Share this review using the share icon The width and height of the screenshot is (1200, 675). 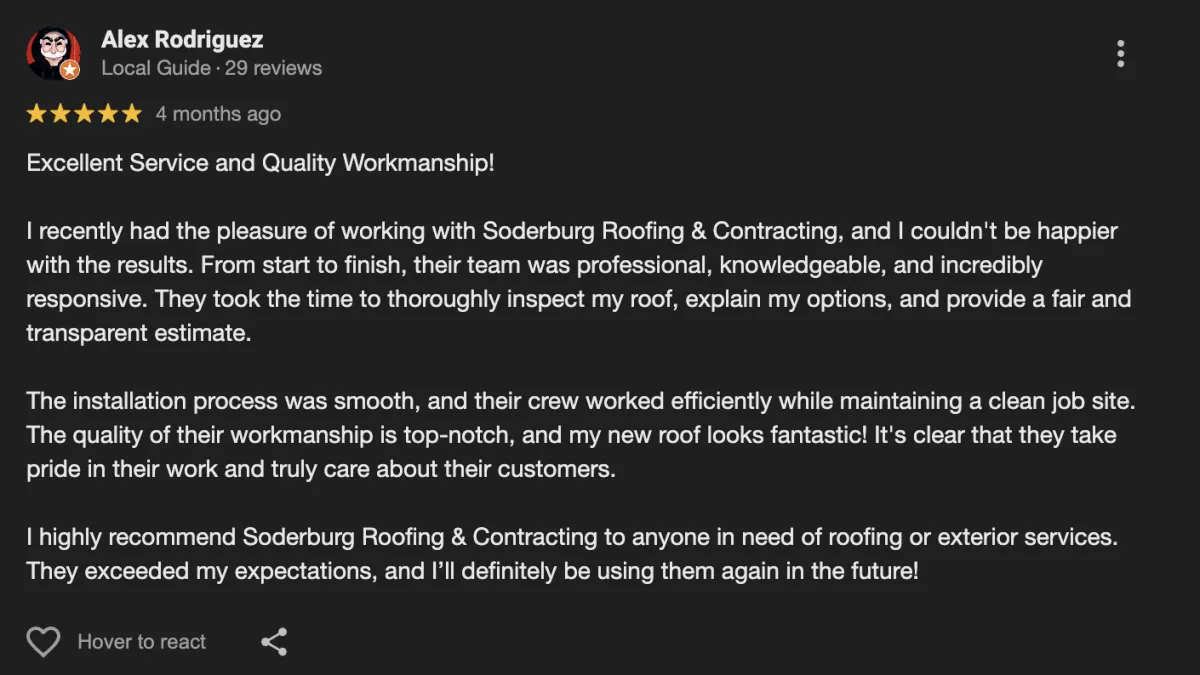coord(274,642)
